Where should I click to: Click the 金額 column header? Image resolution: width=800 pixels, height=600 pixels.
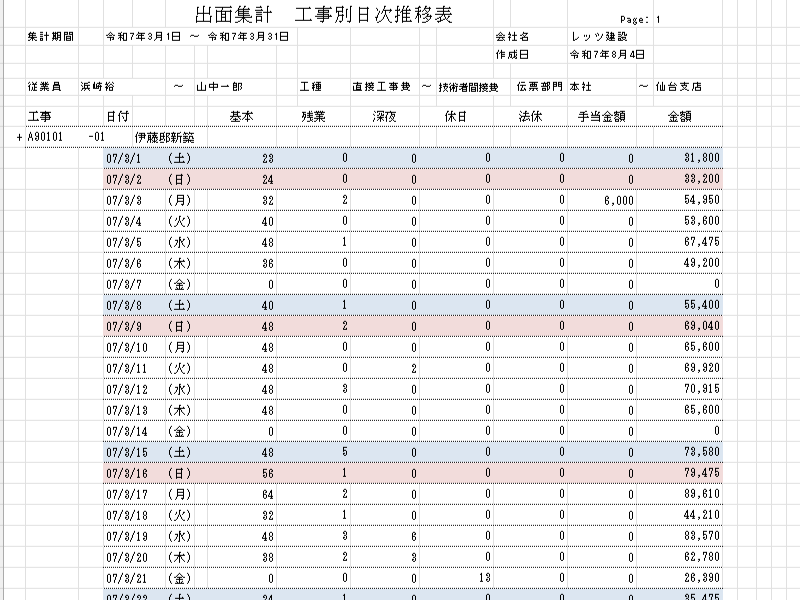pyautogui.click(x=680, y=117)
